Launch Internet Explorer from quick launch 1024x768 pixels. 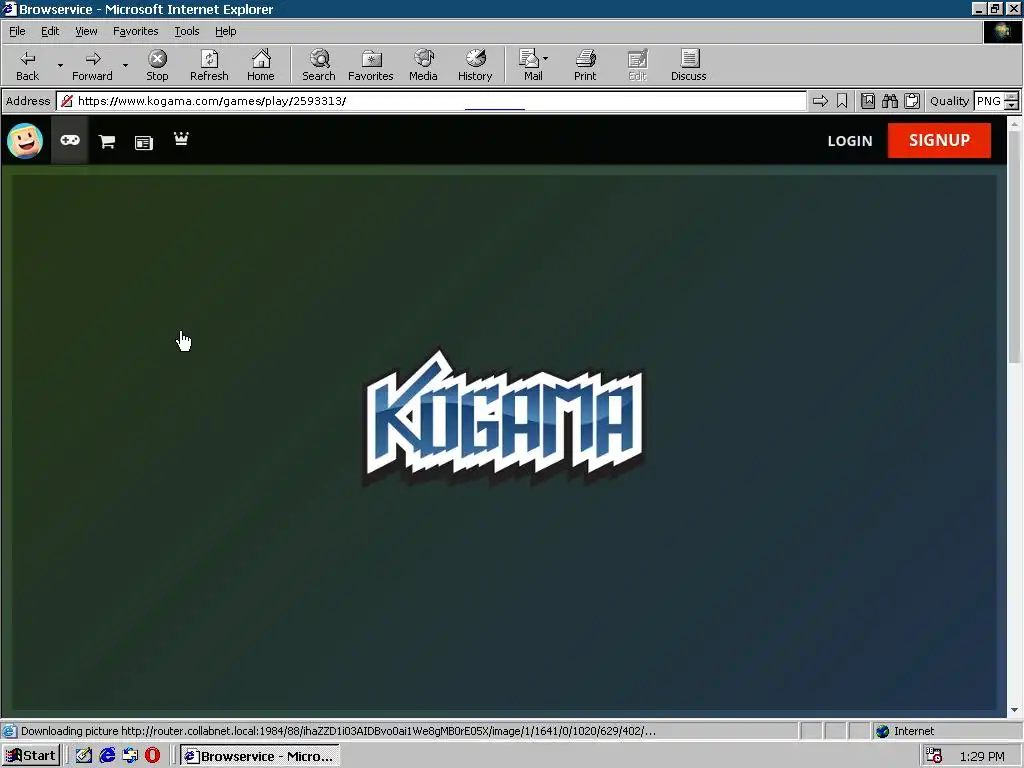coord(107,756)
